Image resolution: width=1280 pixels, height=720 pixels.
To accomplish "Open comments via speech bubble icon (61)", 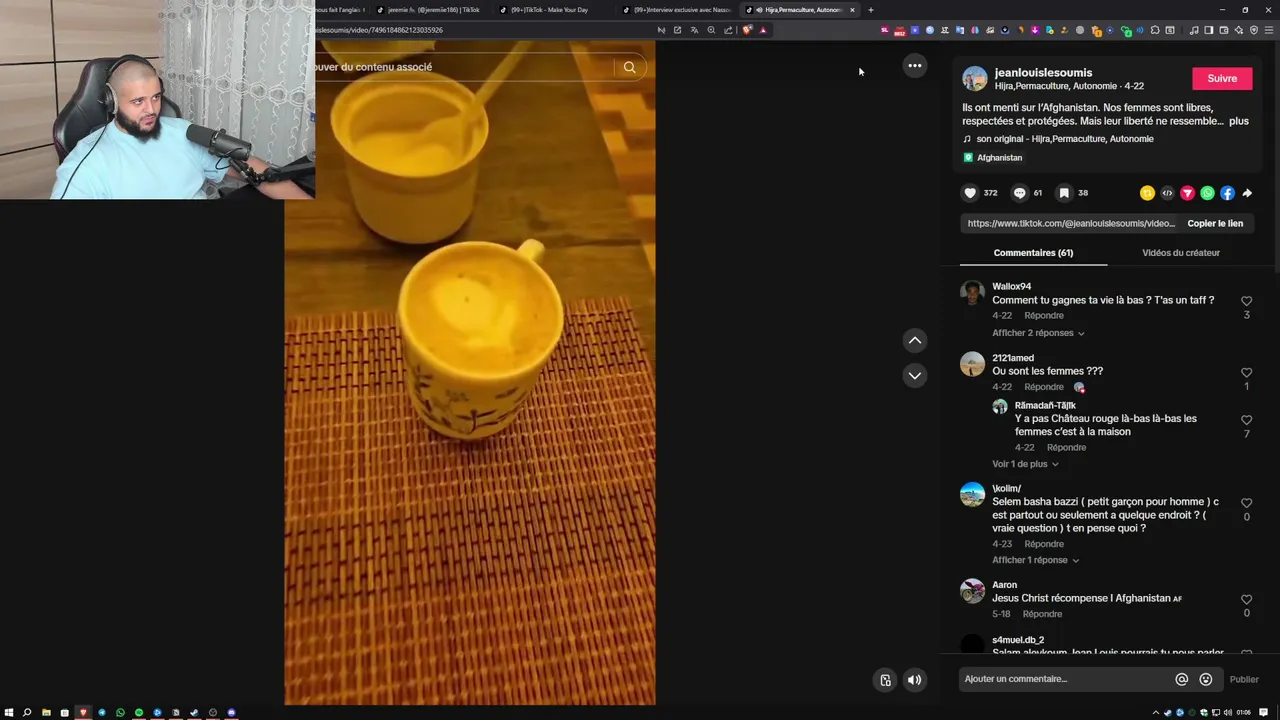I will pyautogui.click(x=1019, y=193).
